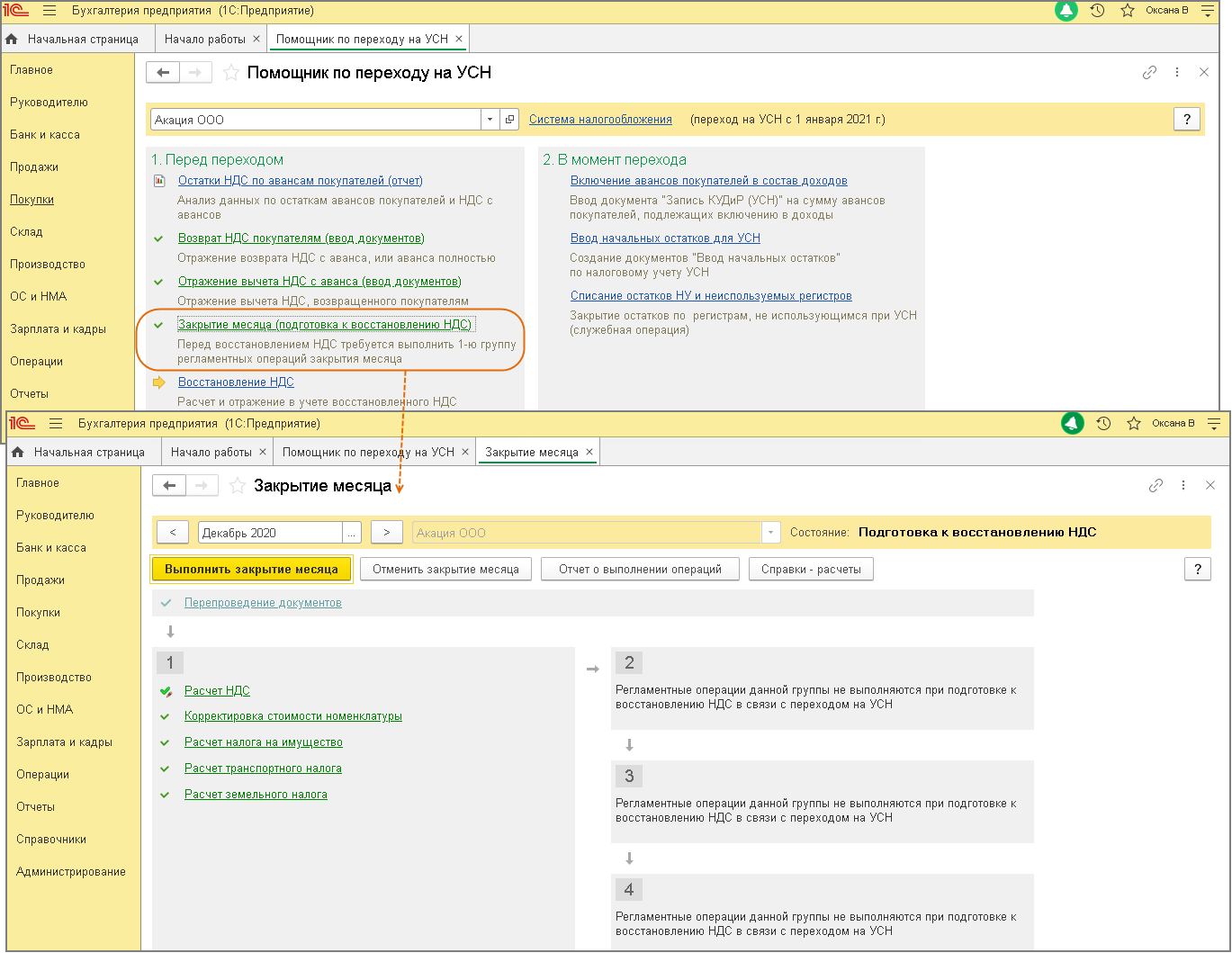Open hamburger main menu in top window
Image resolution: width=1232 pixels, height=953 pixels.
[49, 11]
